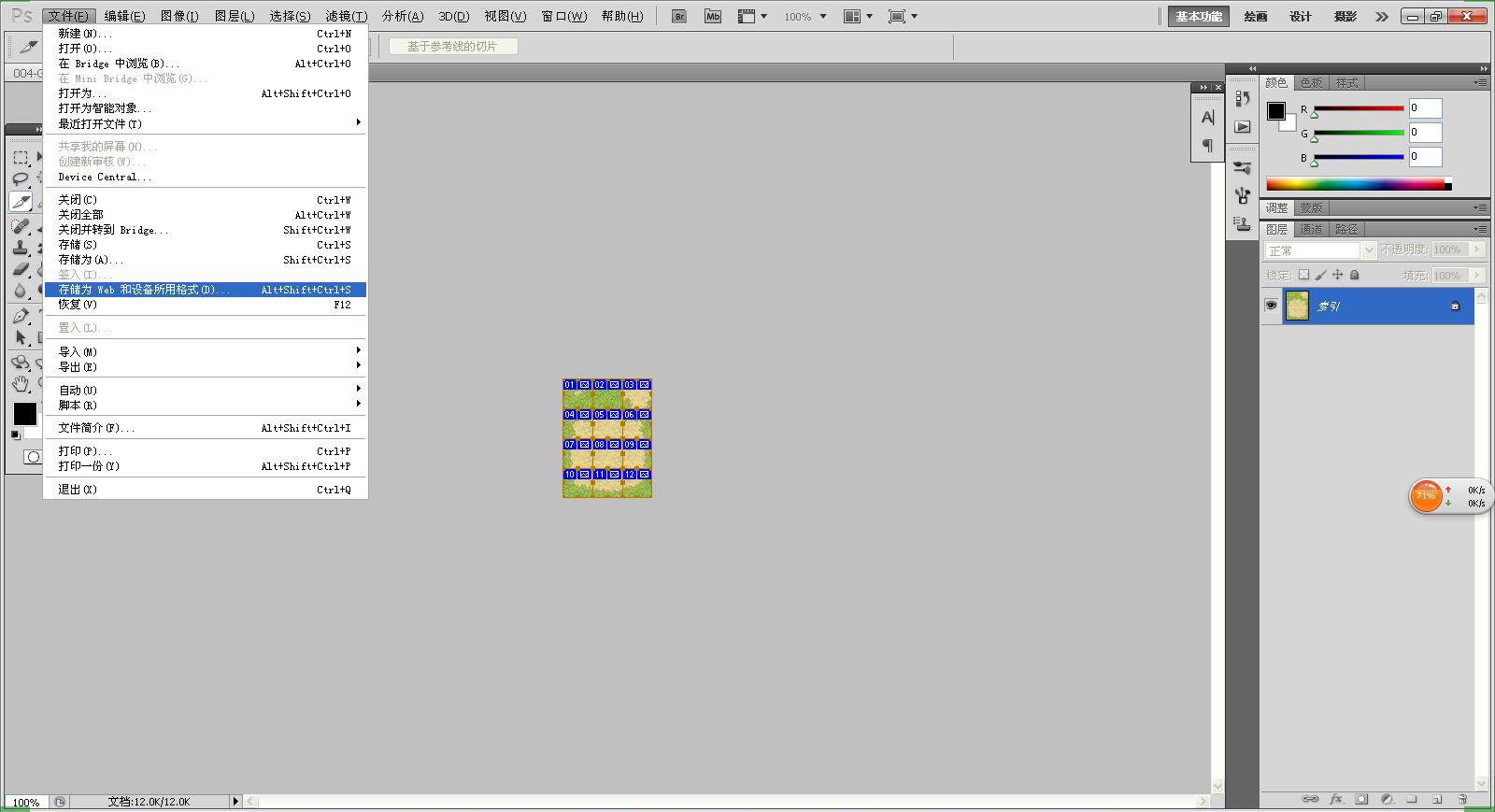Switch to the 色板 tab

coord(1311,82)
